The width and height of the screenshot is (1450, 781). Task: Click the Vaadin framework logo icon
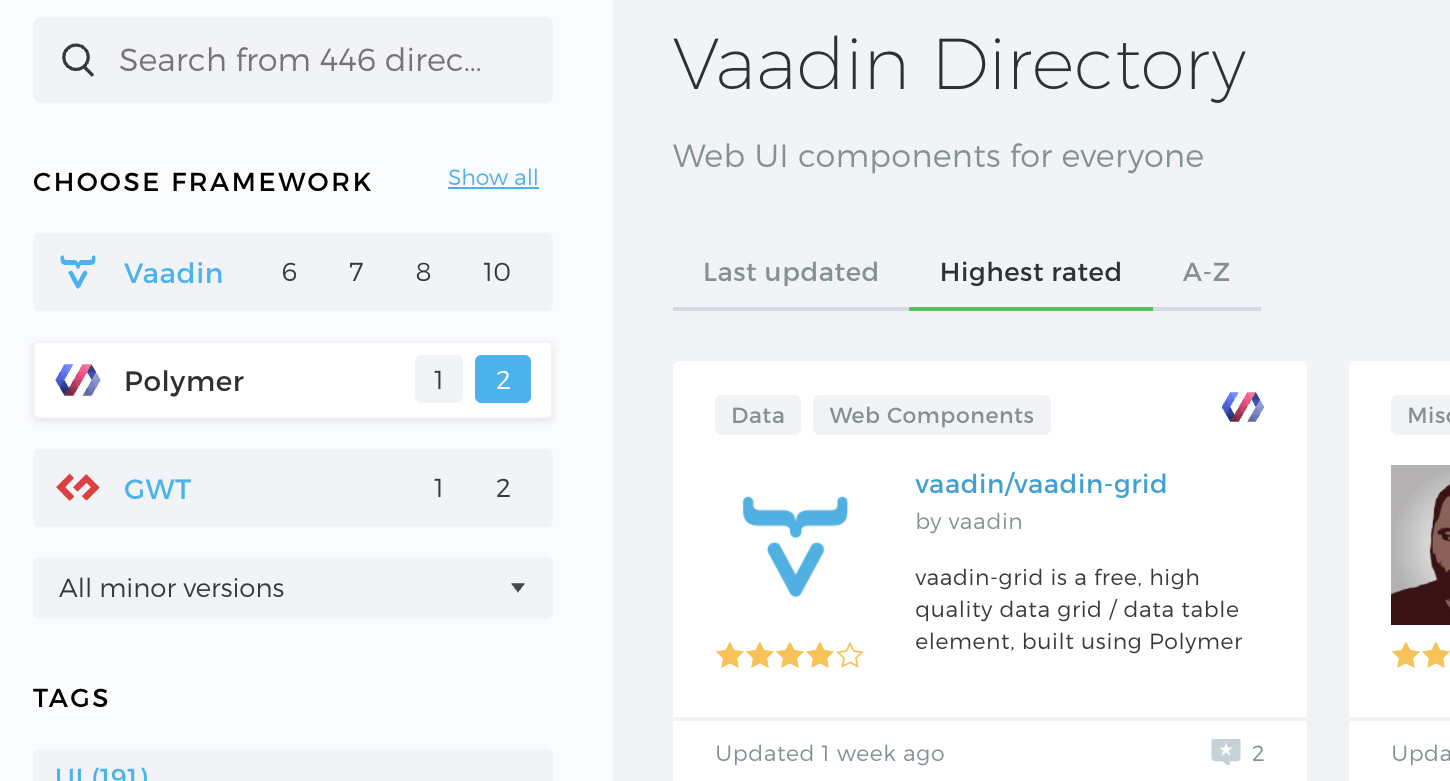(77, 272)
